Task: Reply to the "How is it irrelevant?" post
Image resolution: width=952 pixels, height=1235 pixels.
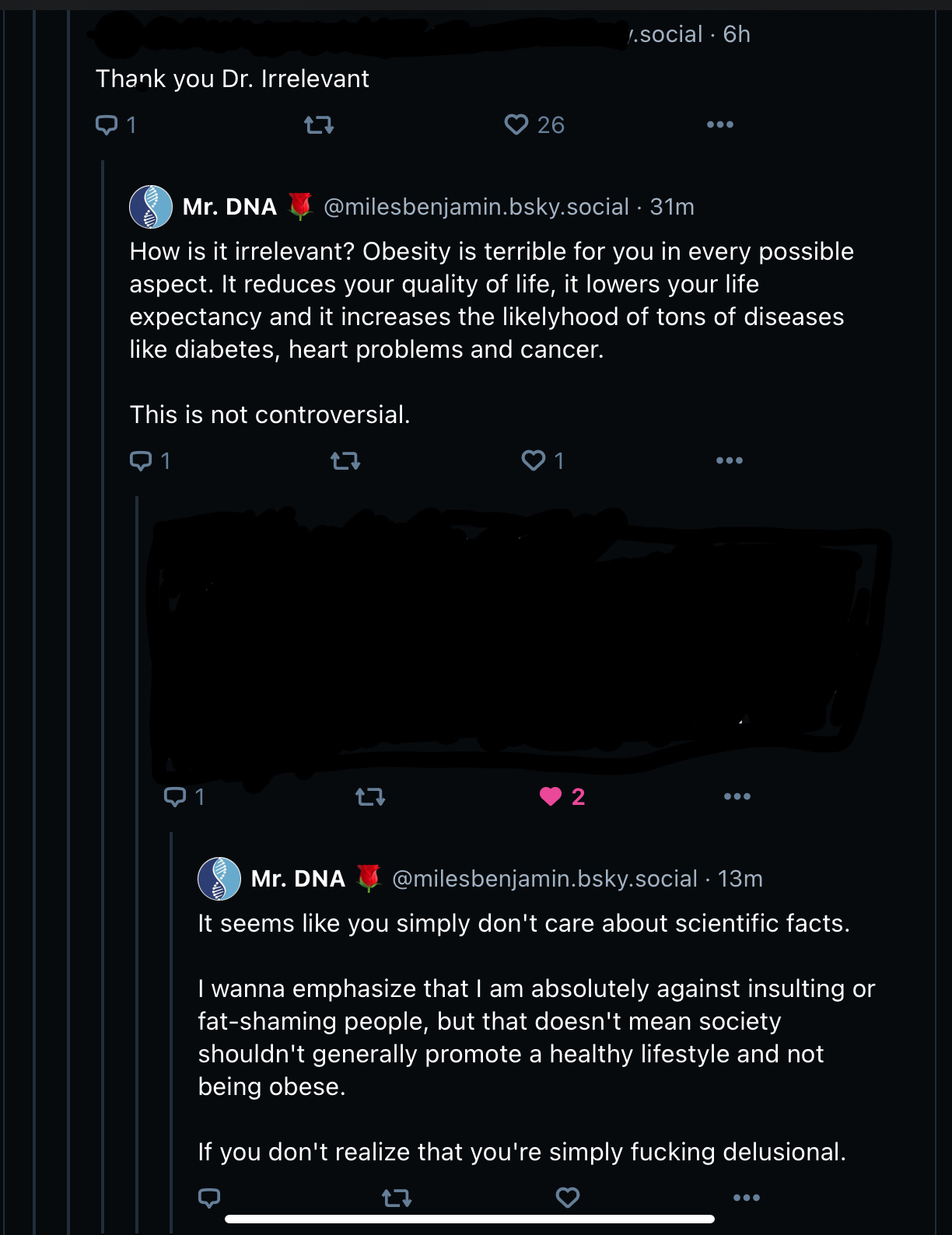Action: click(141, 461)
